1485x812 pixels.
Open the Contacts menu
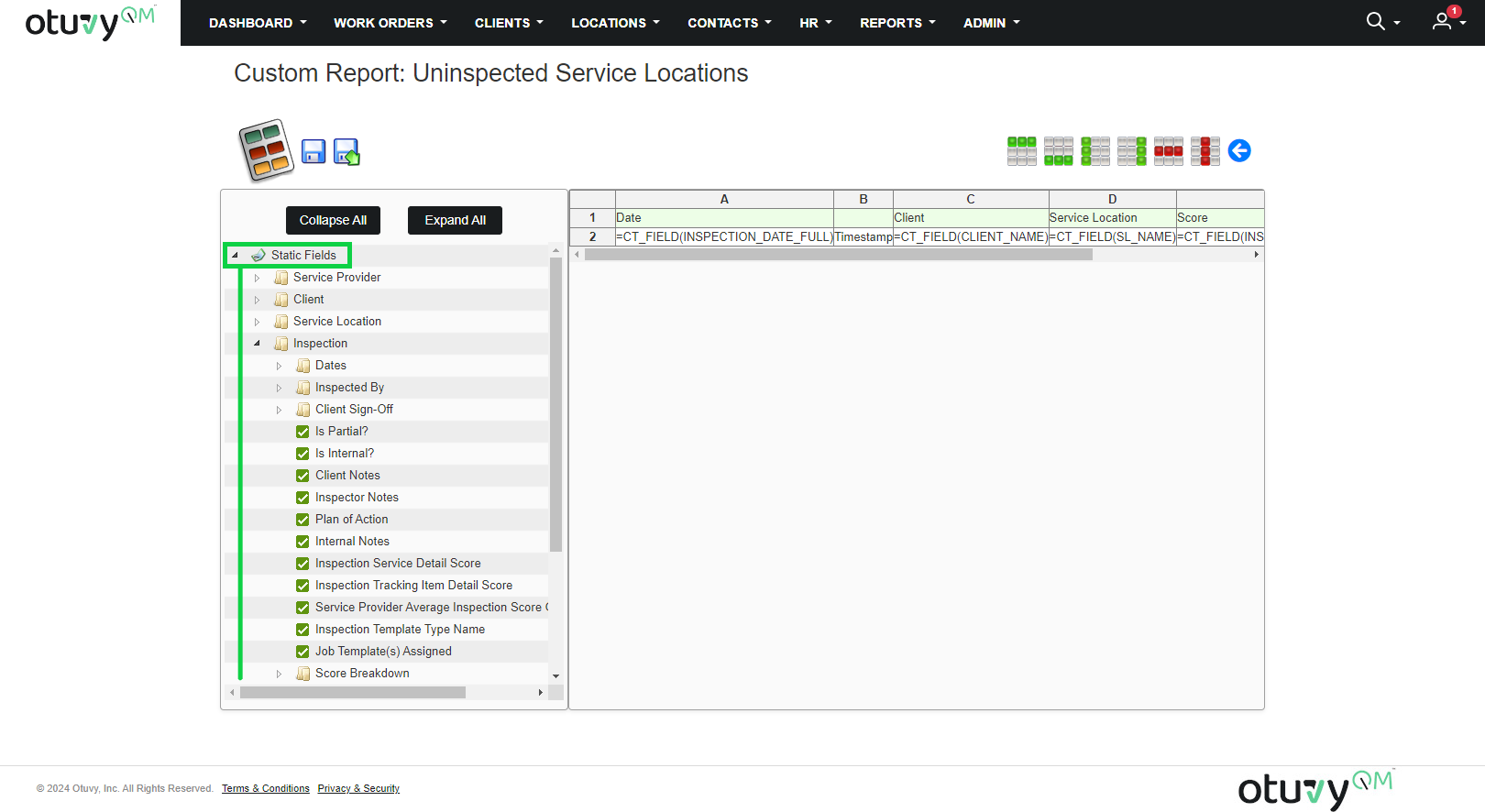(730, 23)
